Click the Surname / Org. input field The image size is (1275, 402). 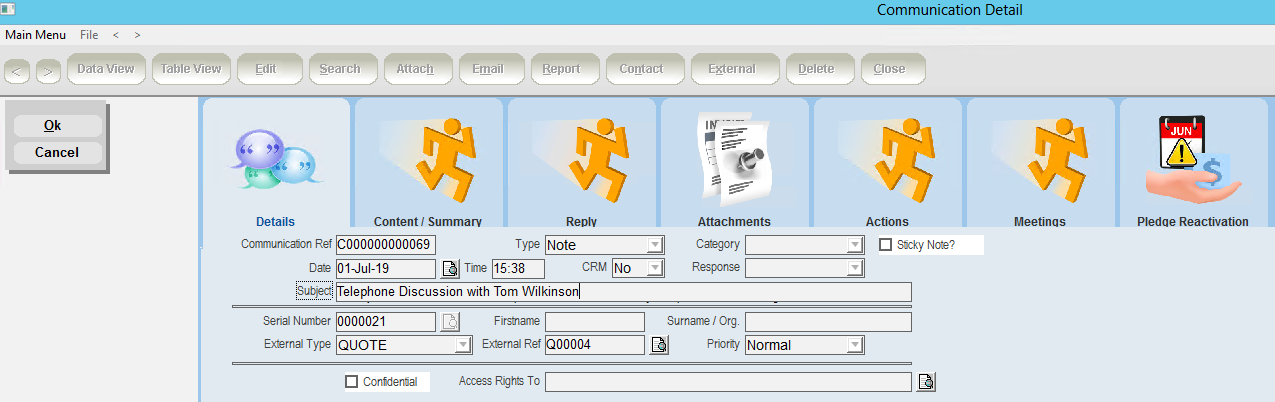tap(829, 322)
